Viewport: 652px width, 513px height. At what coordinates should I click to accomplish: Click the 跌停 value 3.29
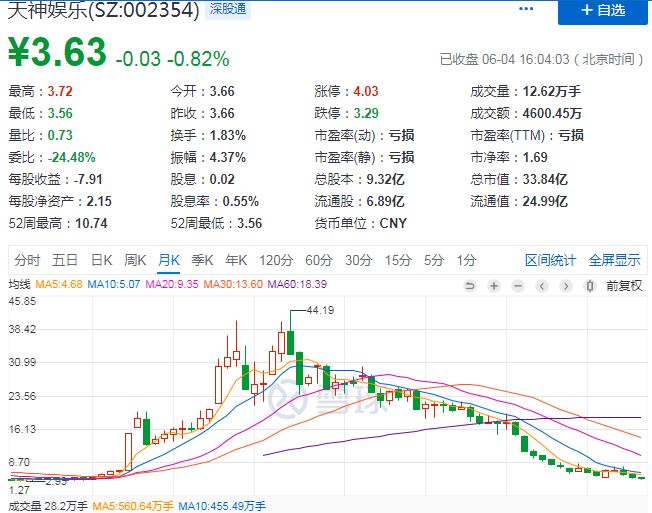point(366,113)
